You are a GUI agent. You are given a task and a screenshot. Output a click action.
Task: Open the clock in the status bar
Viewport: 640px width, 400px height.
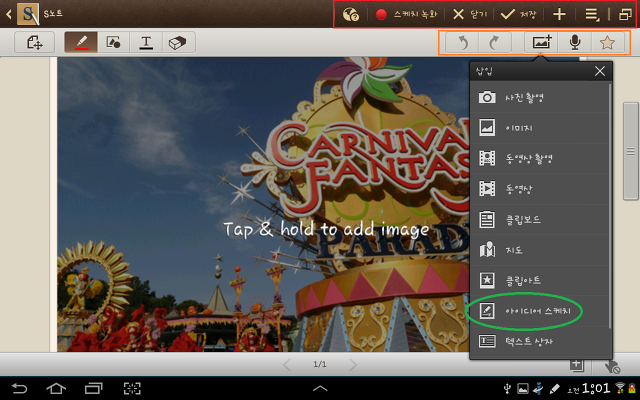click(596, 388)
